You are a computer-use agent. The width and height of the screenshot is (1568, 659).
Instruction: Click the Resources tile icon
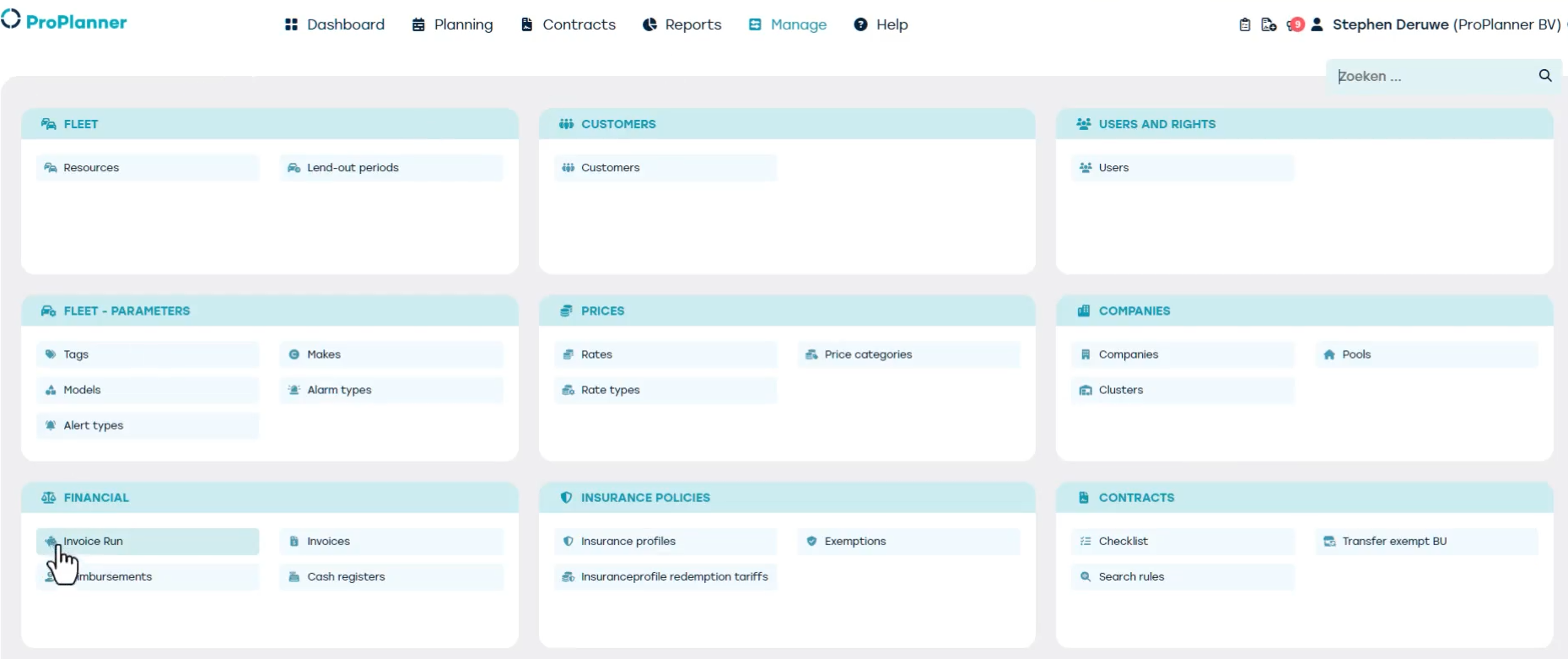pyautogui.click(x=51, y=168)
